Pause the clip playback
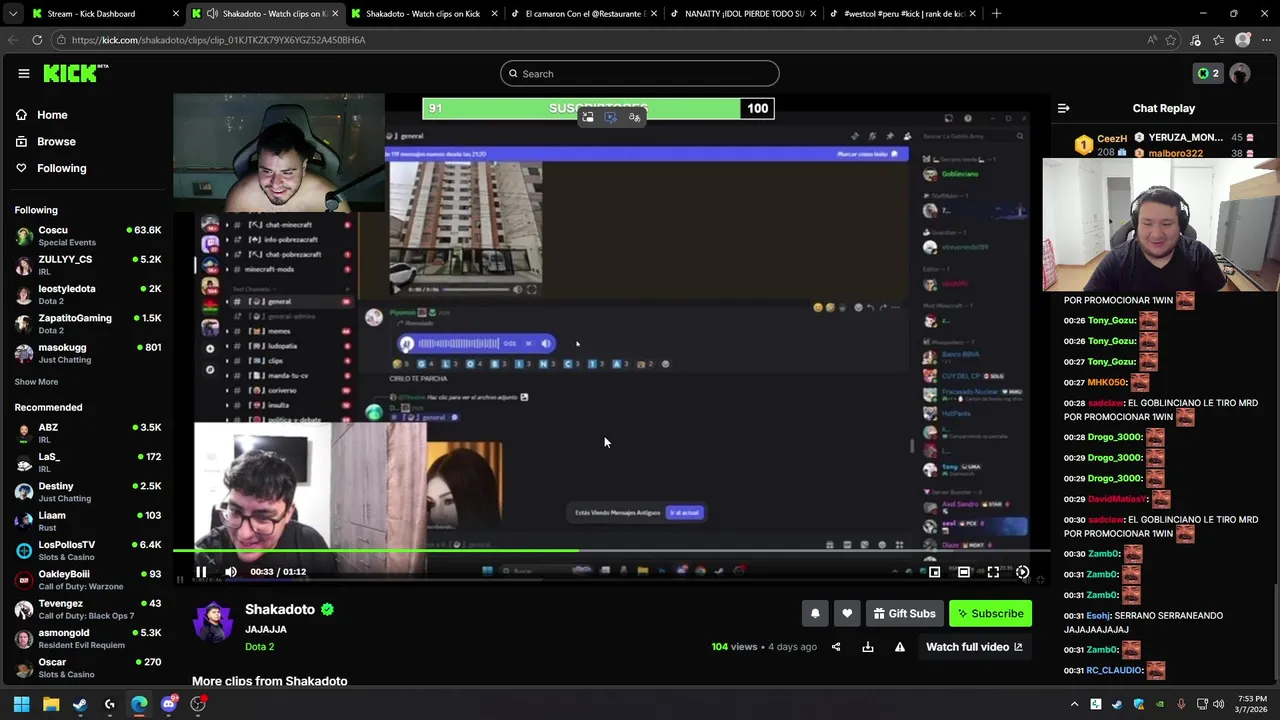 (201, 572)
